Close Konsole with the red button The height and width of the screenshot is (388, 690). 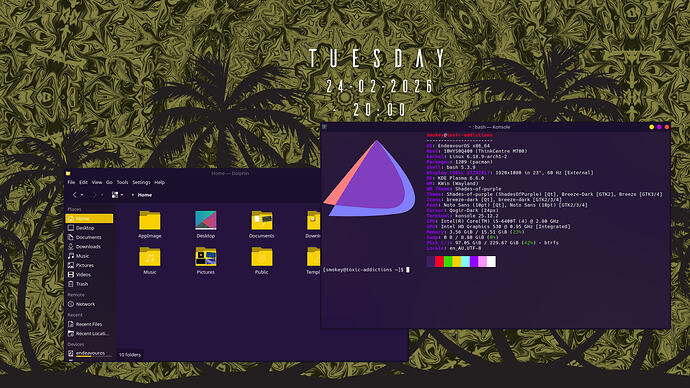pyautogui.click(x=667, y=127)
